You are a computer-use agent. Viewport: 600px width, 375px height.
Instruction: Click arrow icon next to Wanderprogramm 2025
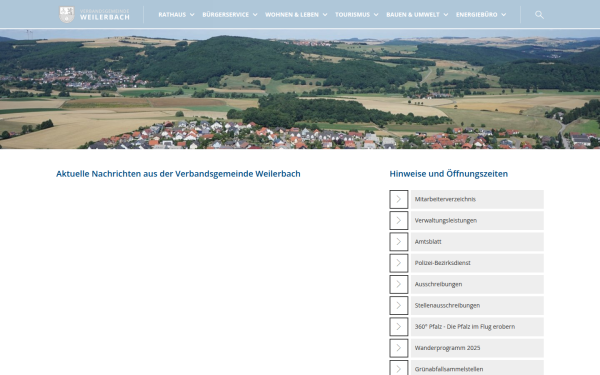[399, 348]
